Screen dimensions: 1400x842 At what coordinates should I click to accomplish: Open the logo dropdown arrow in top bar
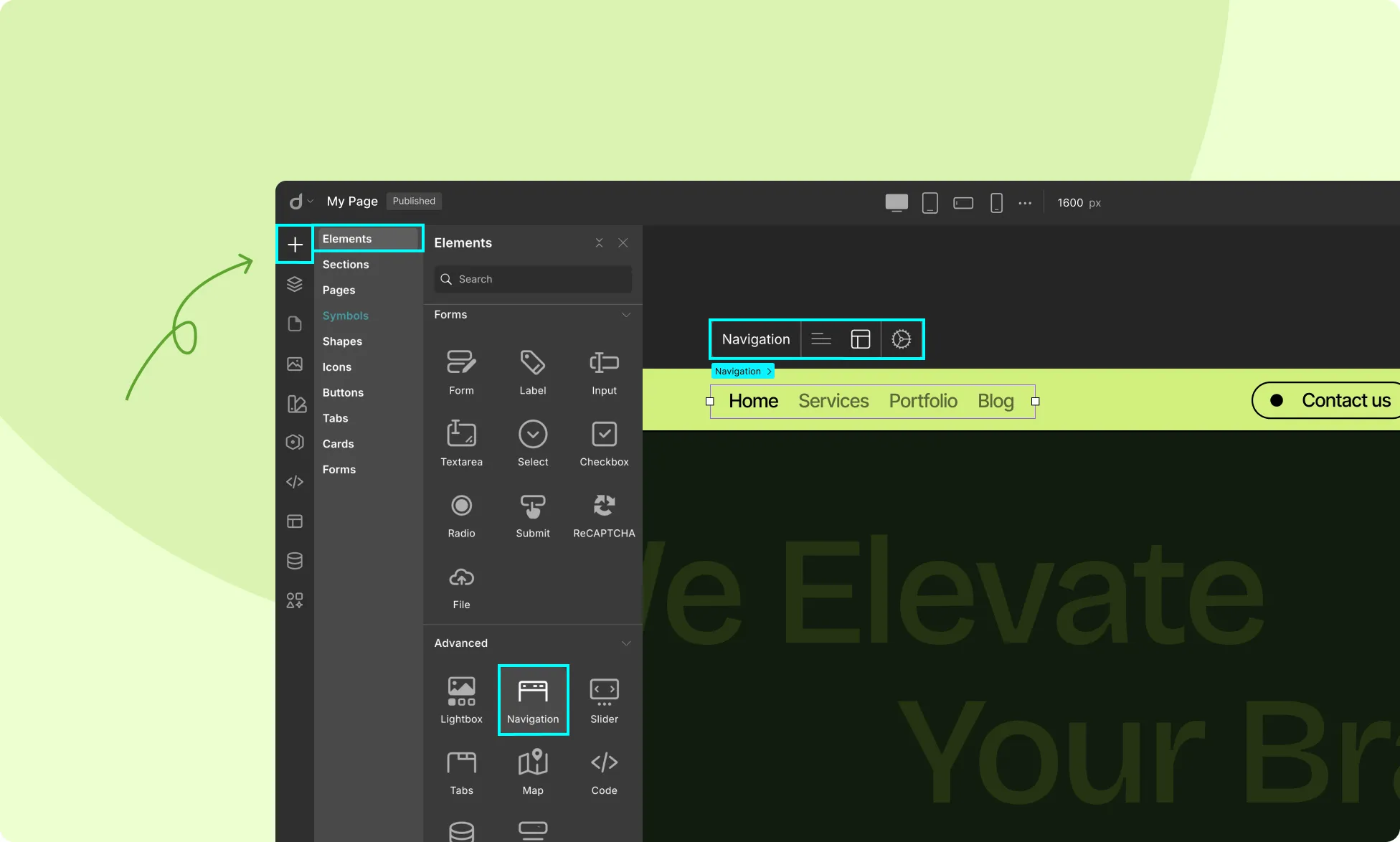[310, 202]
